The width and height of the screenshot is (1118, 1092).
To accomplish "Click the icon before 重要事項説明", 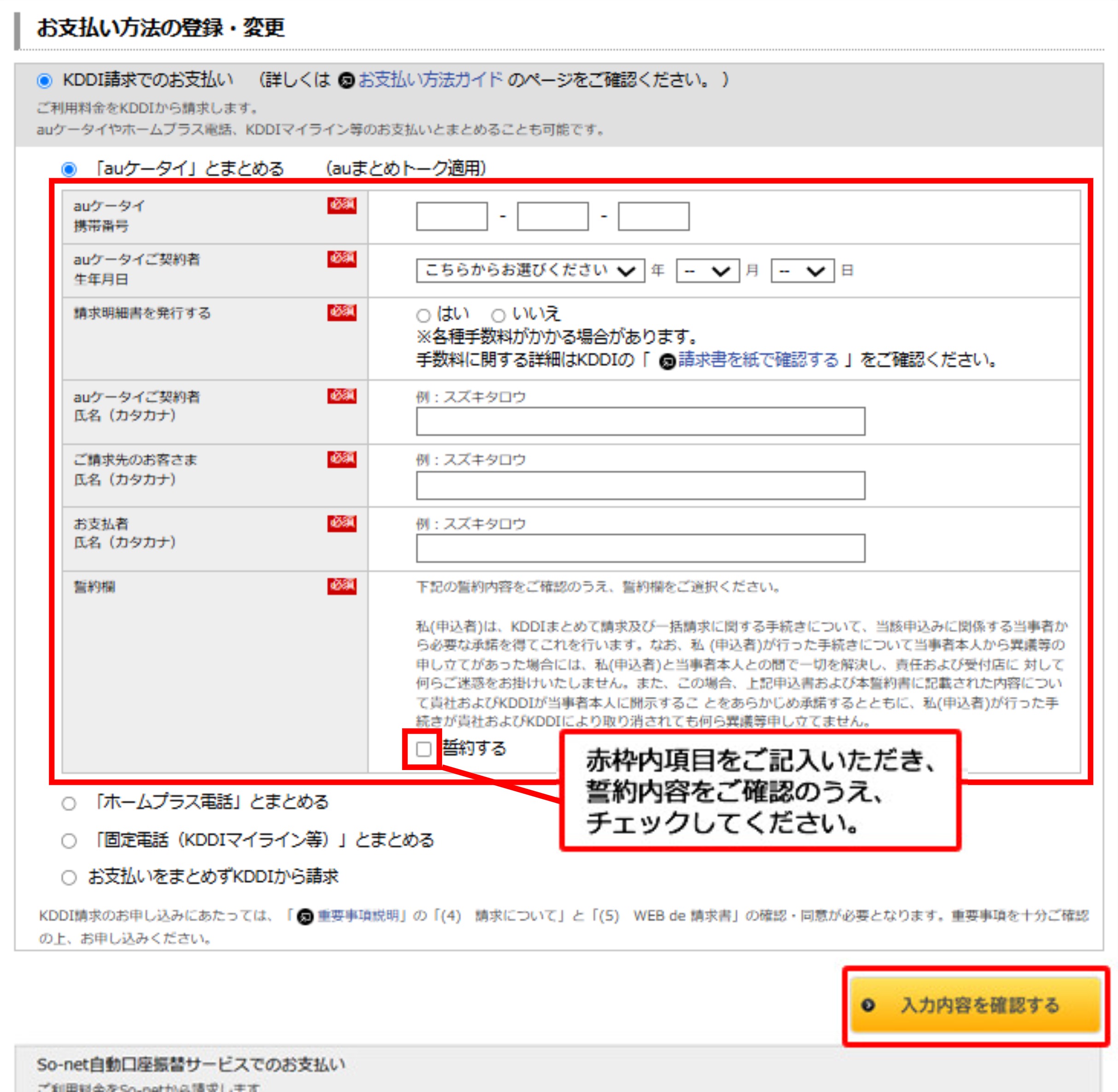I will (306, 917).
